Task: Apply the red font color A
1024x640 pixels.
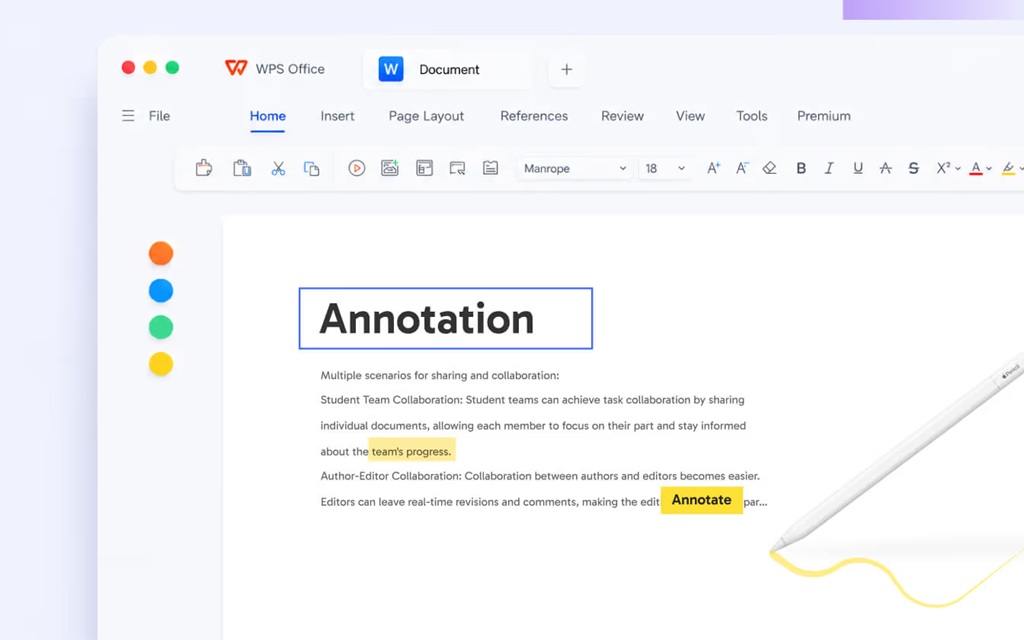Action: [x=976, y=168]
